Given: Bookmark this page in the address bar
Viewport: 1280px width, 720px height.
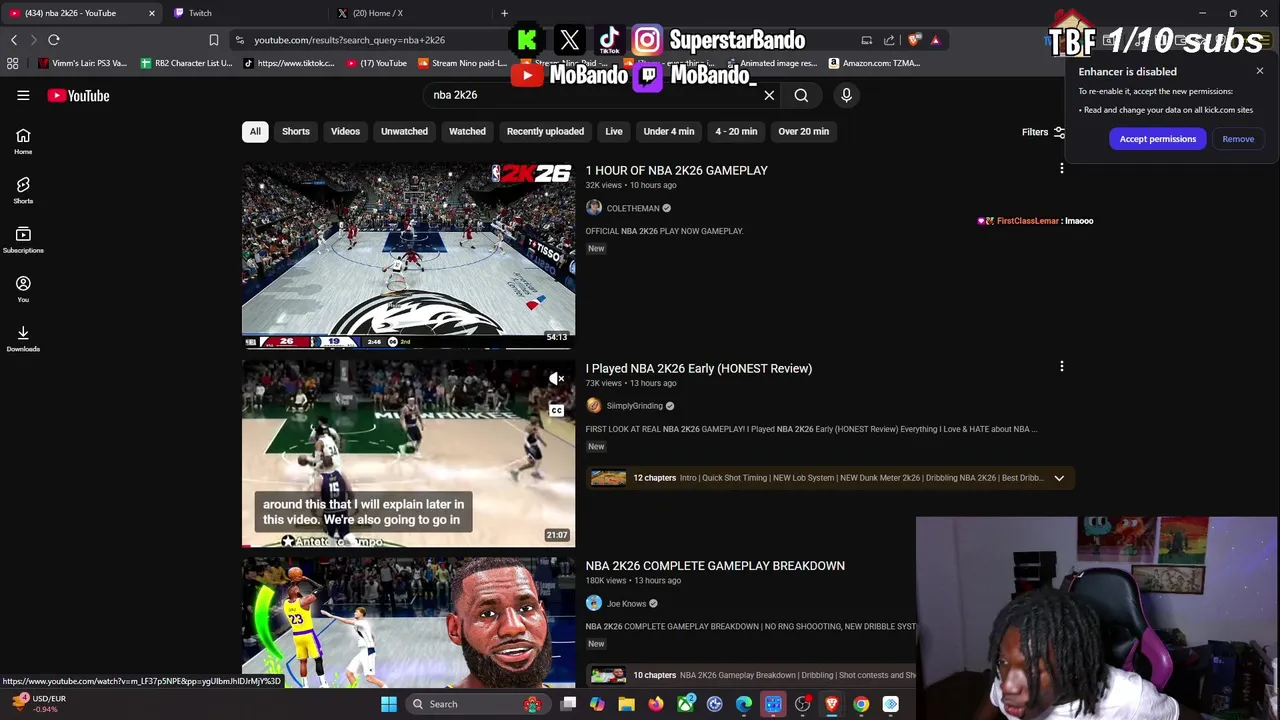Looking at the screenshot, I should 213,40.
